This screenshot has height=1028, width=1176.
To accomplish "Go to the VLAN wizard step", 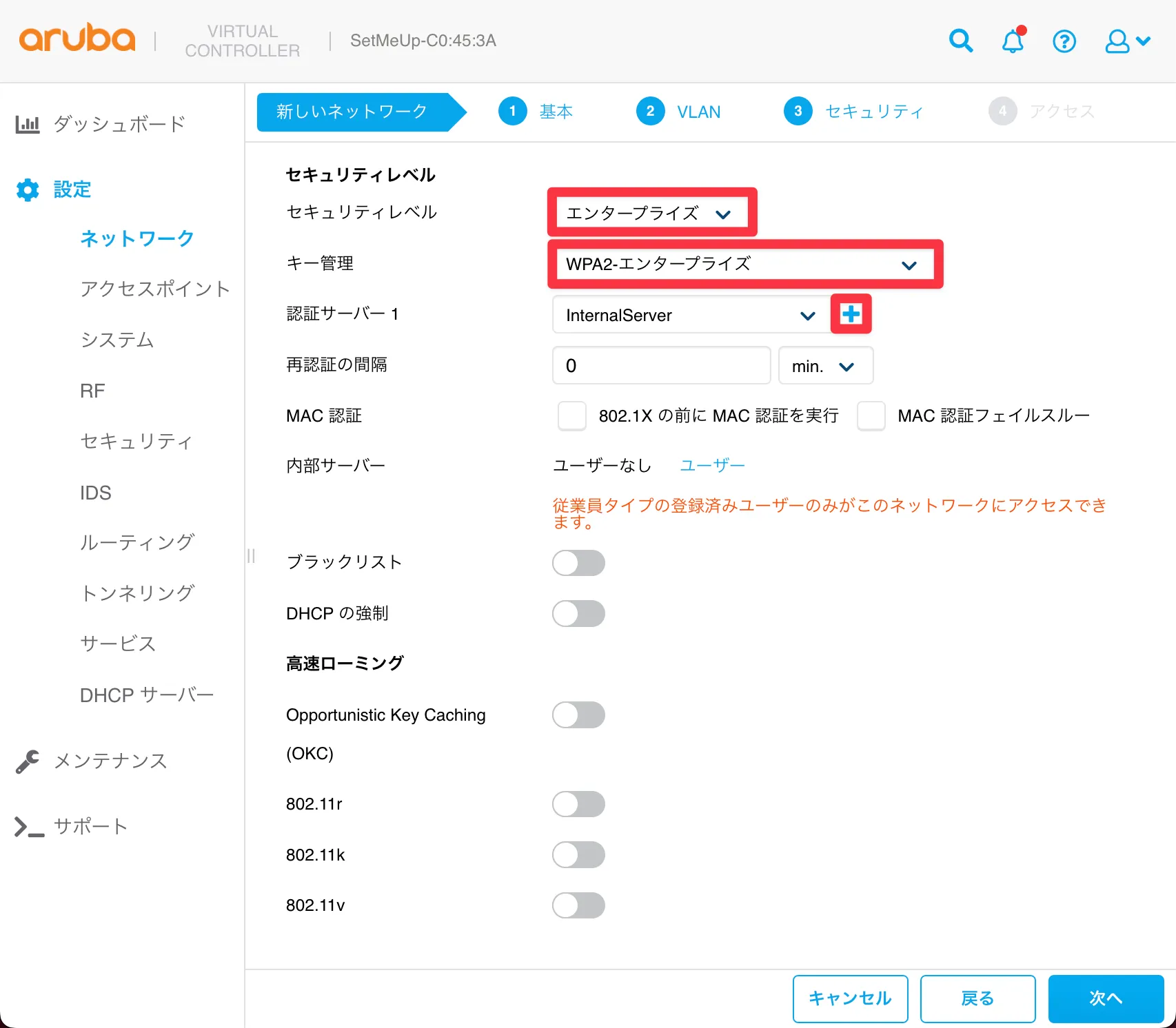I will (x=678, y=112).
